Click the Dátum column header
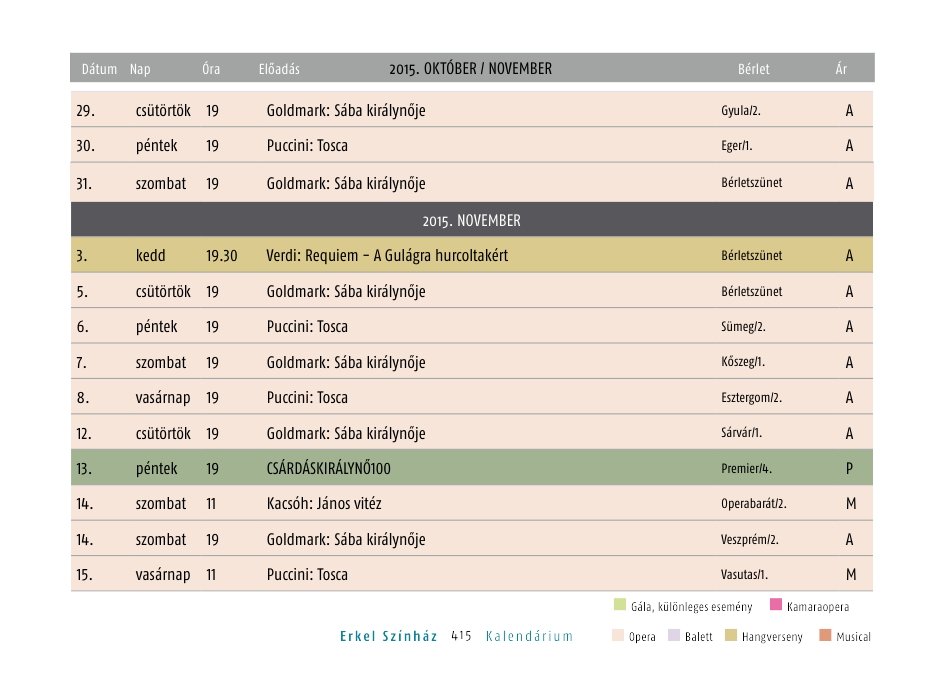This screenshot has height=679, width=944. 99,69
